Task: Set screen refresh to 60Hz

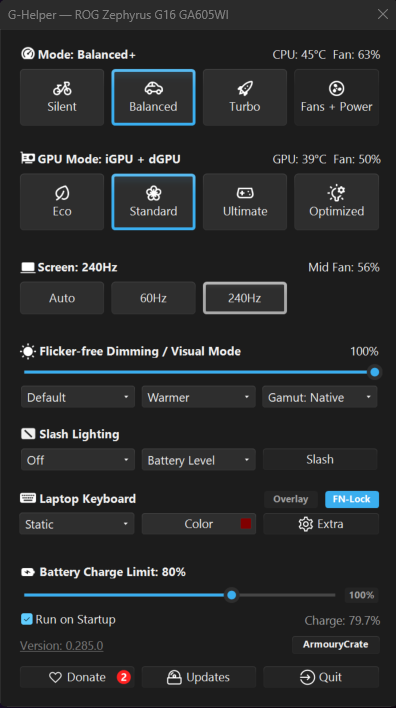Action: coord(154,298)
